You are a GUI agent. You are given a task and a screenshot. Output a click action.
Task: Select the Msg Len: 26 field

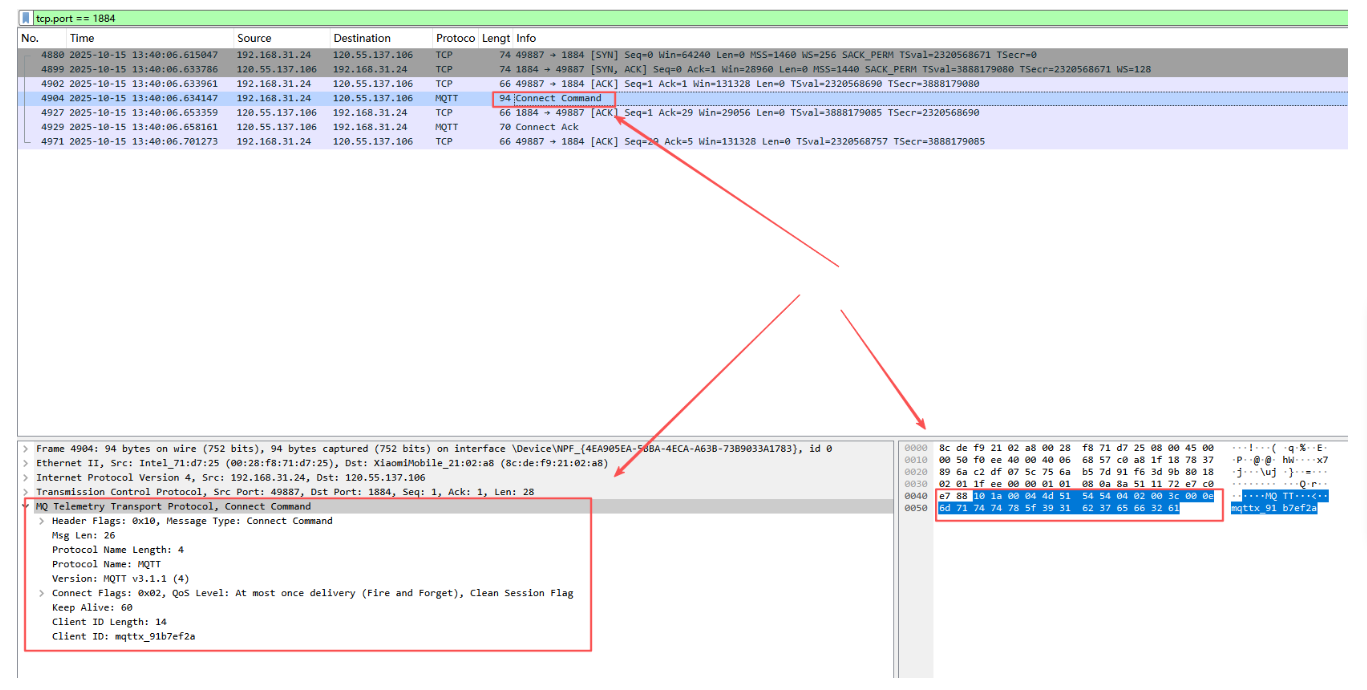(82, 535)
